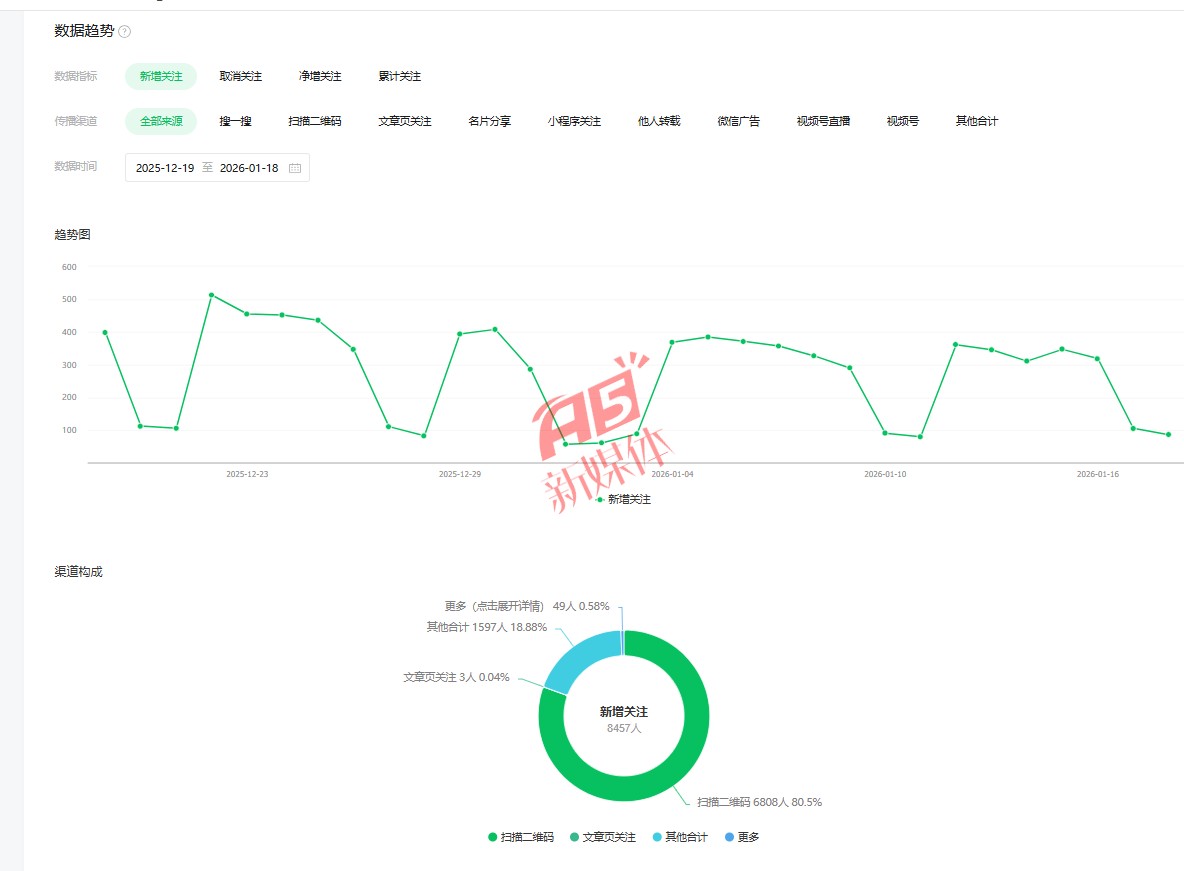This screenshot has height=871, width=1184.
Task: Switch channel to 搜一搜
Action: [235, 121]
